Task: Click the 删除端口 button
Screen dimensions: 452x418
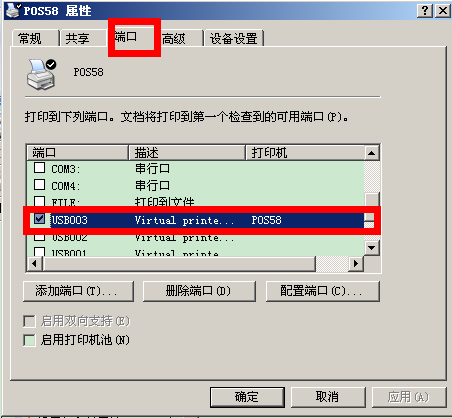Action: (x=199, y=291)
